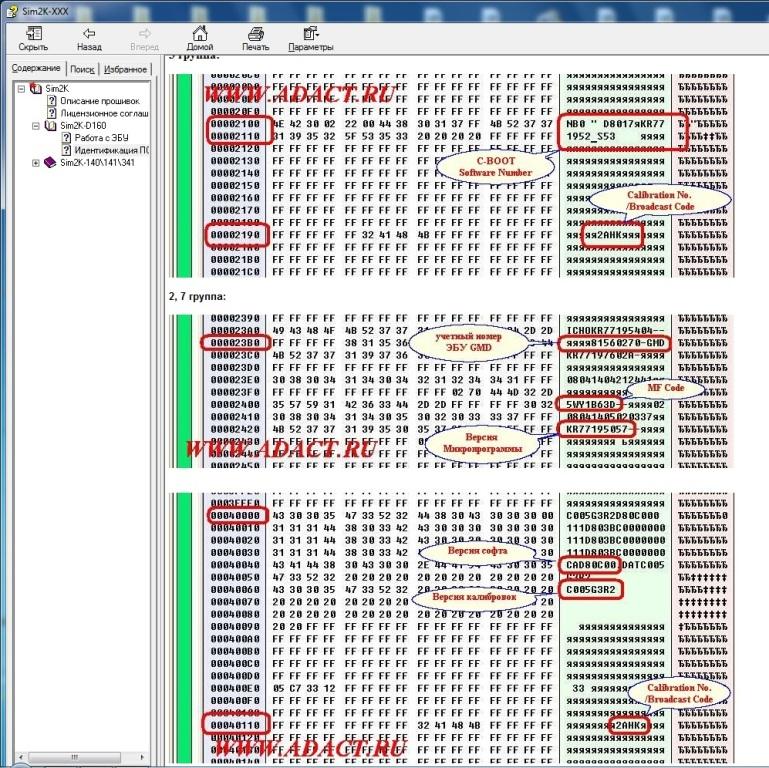Click hex address 00002190
This screenshot has height=768, width=769.
point(235,235)
